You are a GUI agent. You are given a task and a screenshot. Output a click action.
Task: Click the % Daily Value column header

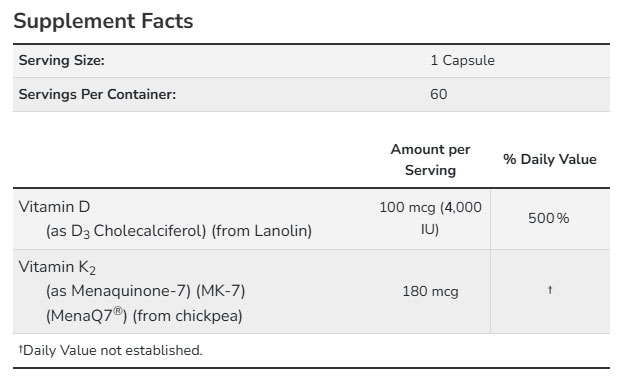tap(550, 159)
